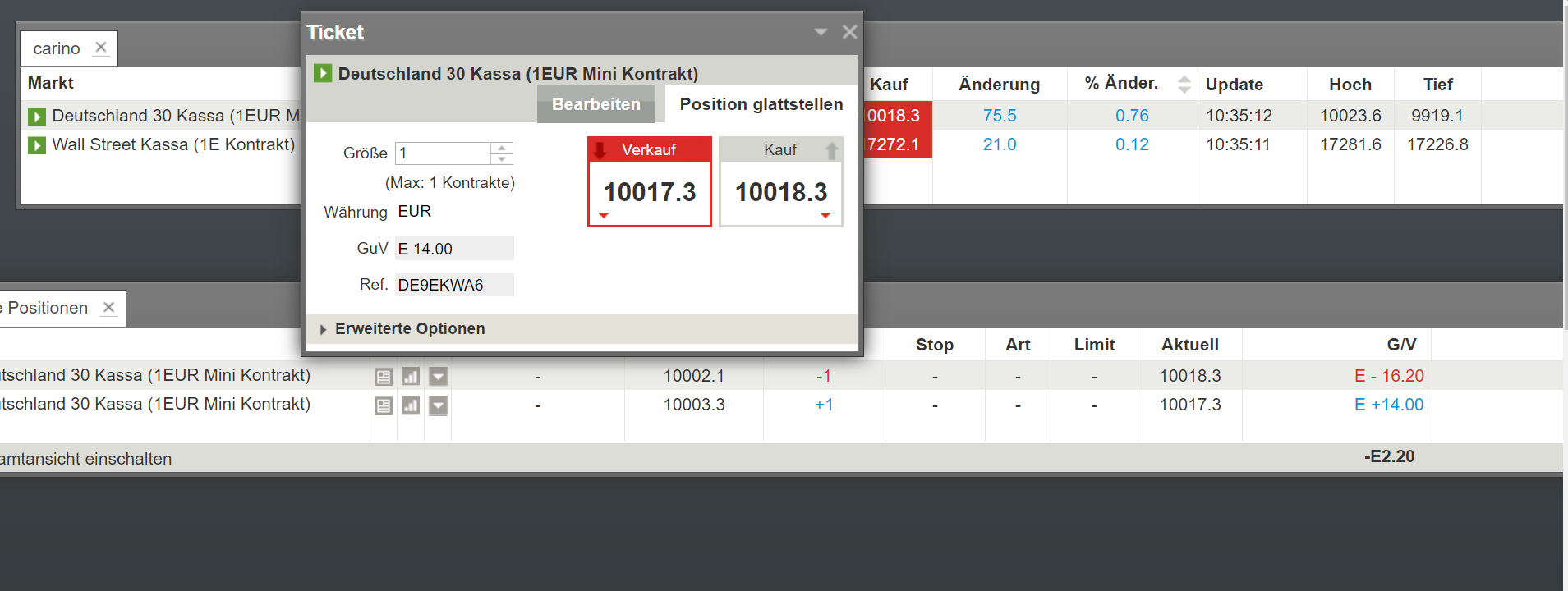Click the Kauf 10018.3 buy button
1568x591 pixels.
tap(781, 181)
